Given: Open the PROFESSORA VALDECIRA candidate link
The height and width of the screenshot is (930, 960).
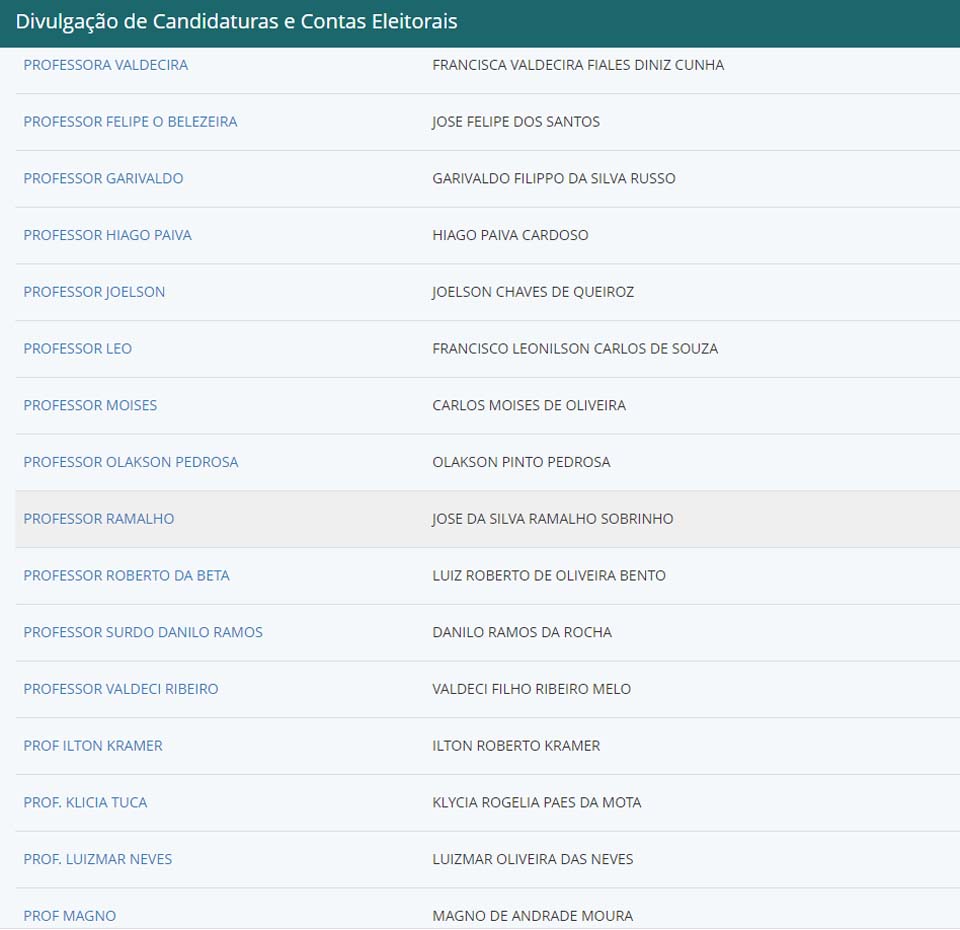Looking at the screenshot, I should [x=105, y=65].
